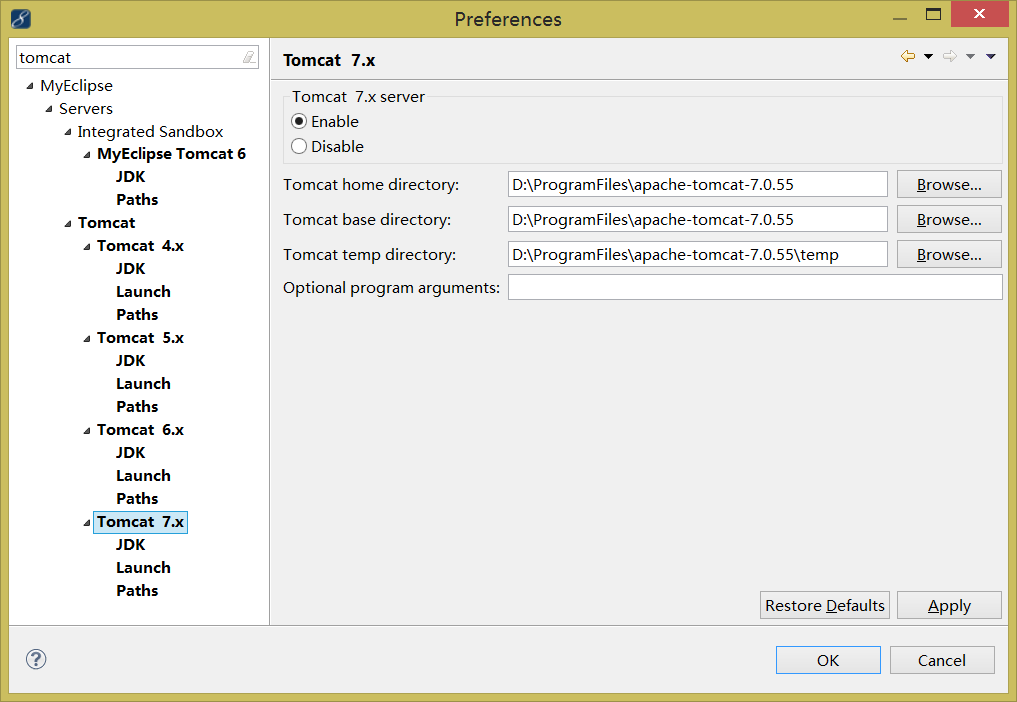
Task: Confirm preferences with OK button
Action: (x=828, y=660)
